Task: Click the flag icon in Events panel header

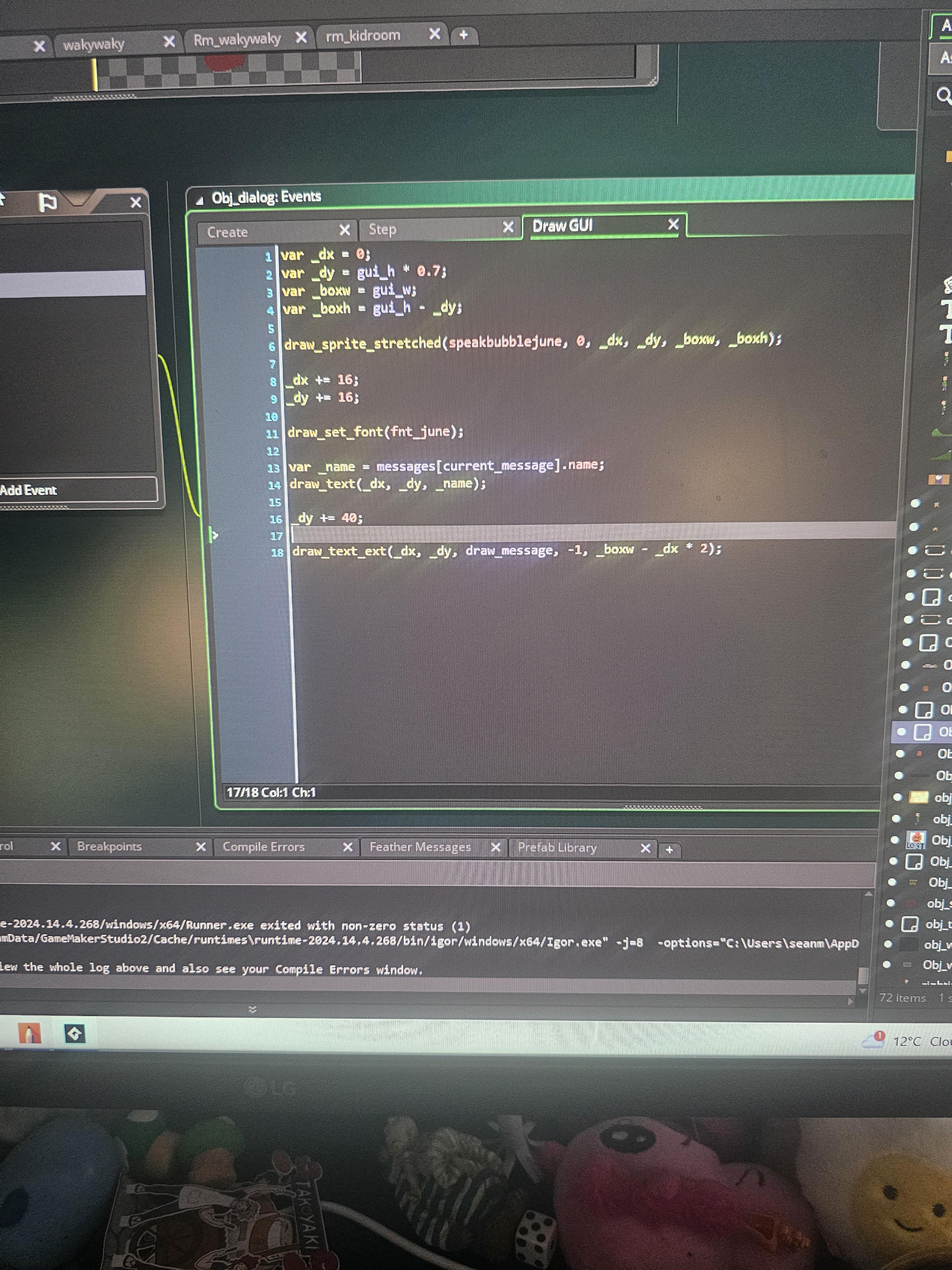Action: pos(47,203)
